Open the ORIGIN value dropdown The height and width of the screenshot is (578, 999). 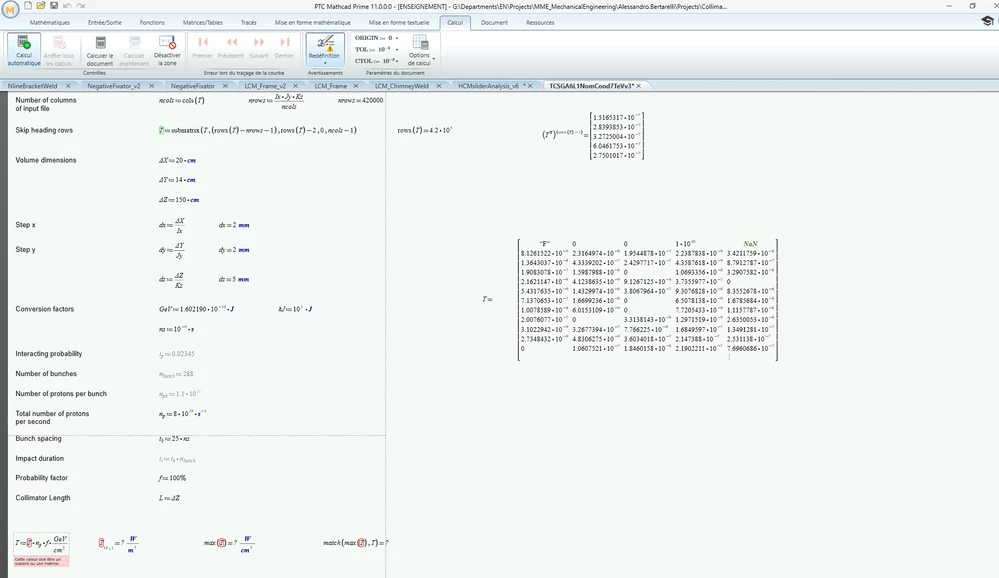tap(396, 38)
